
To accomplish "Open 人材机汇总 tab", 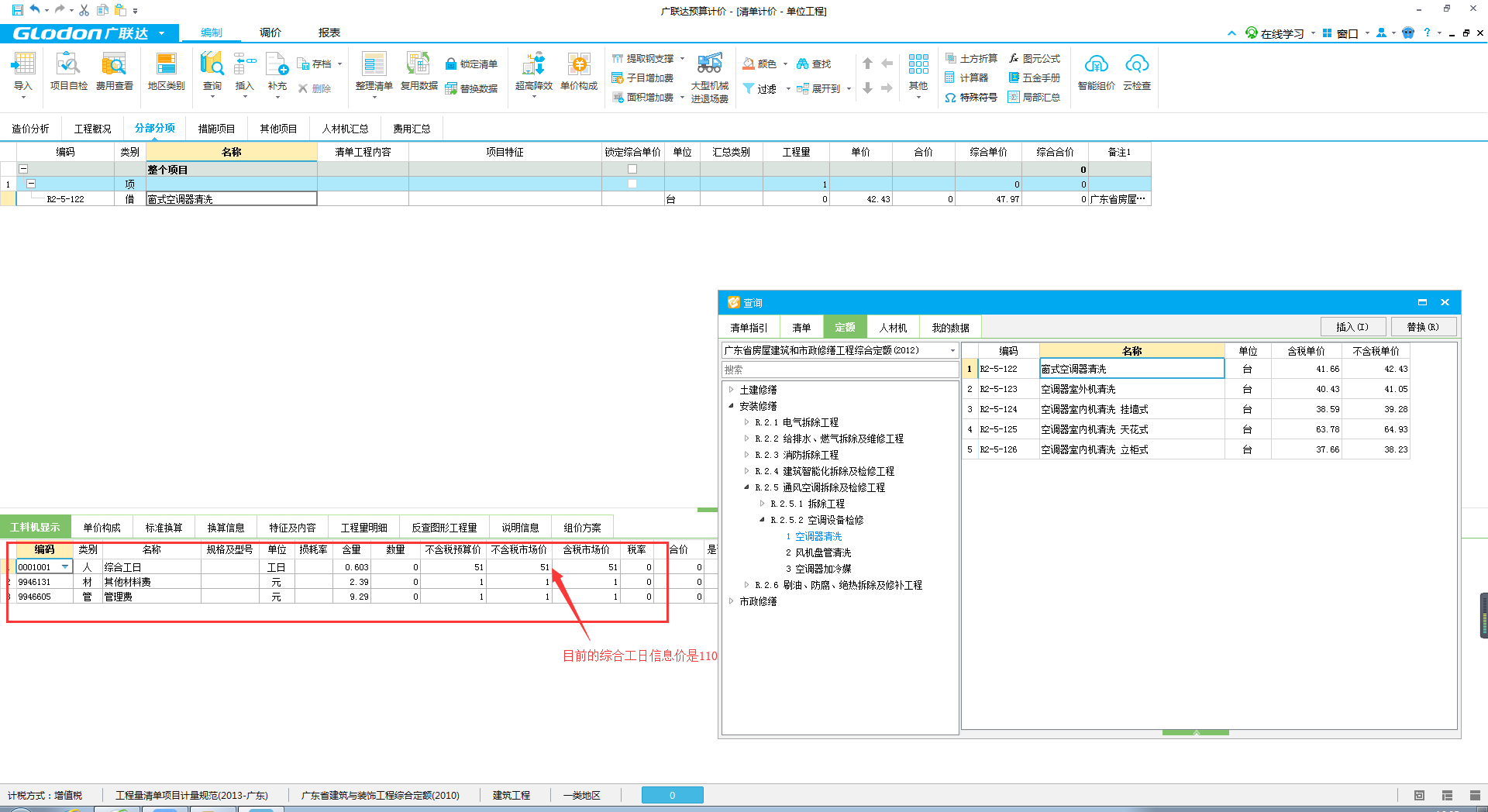I will (345, 129).
